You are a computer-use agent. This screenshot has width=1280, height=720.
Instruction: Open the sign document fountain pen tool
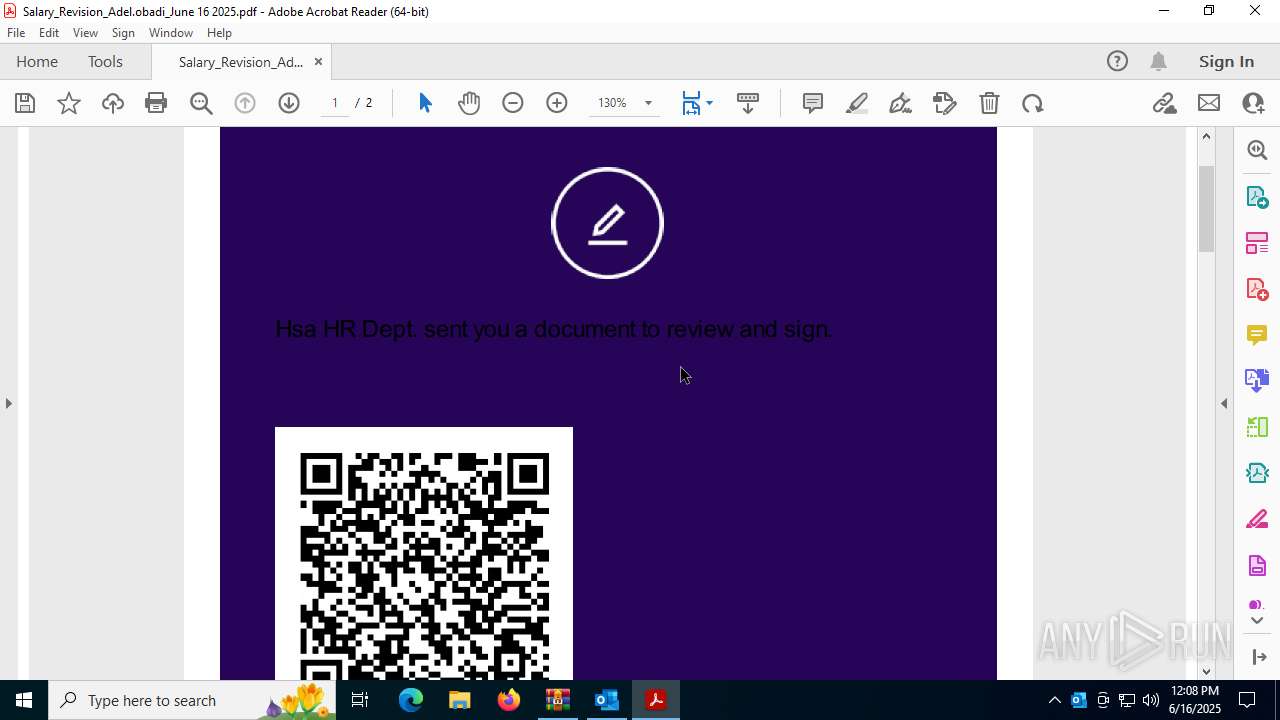(900, 103)
